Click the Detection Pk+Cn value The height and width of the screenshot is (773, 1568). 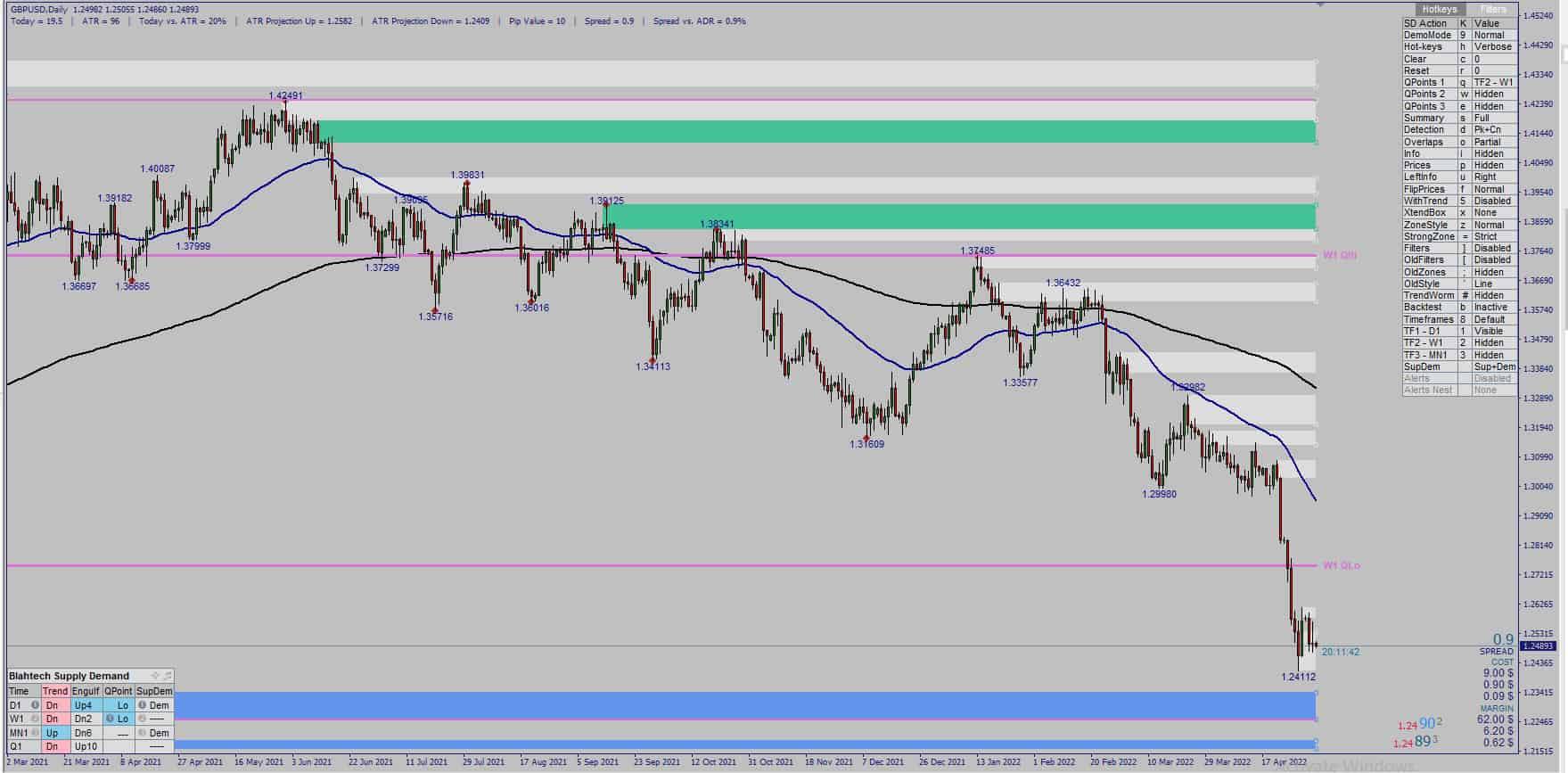coord(1493,129)
